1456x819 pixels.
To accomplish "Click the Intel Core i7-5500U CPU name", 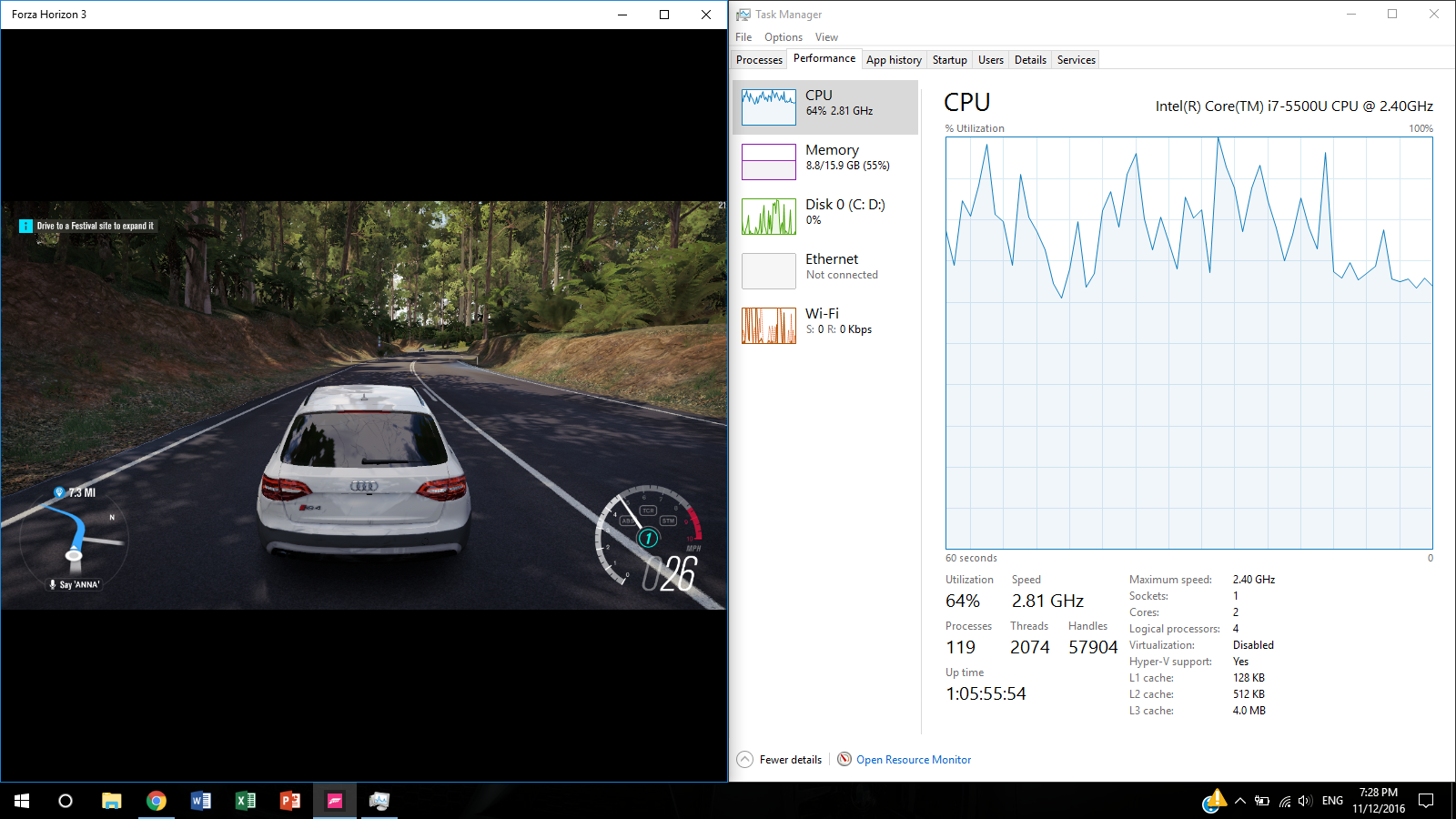I will pos(1294,106).
